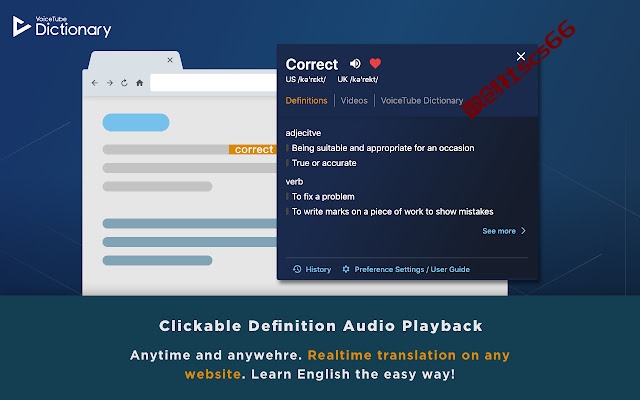Click the VoiceTube Dictionary logo icon
The height and width of the screenshot is (400, 640).
[x=21, y=26]
